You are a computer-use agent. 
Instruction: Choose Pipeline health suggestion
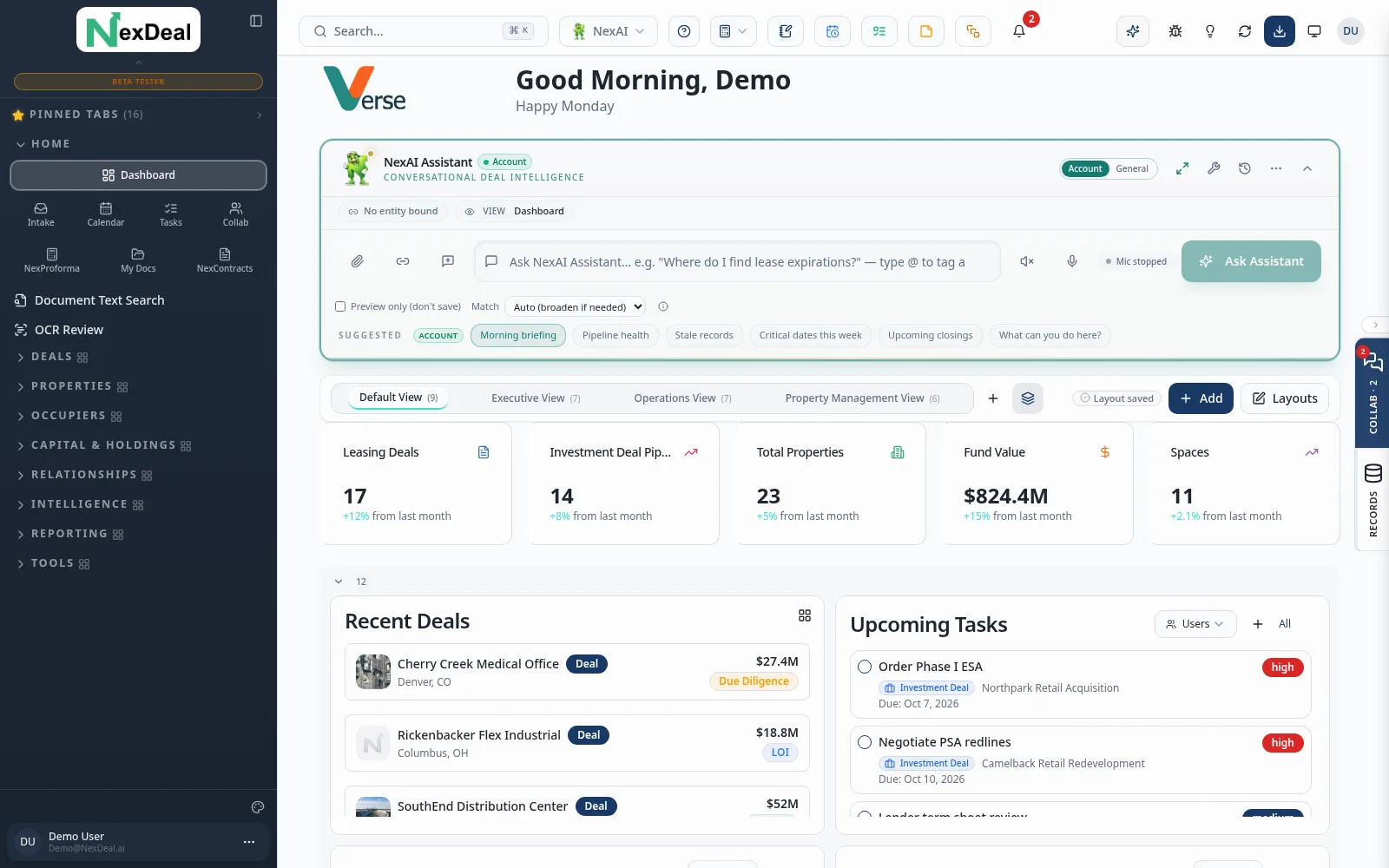click(616, 335)
